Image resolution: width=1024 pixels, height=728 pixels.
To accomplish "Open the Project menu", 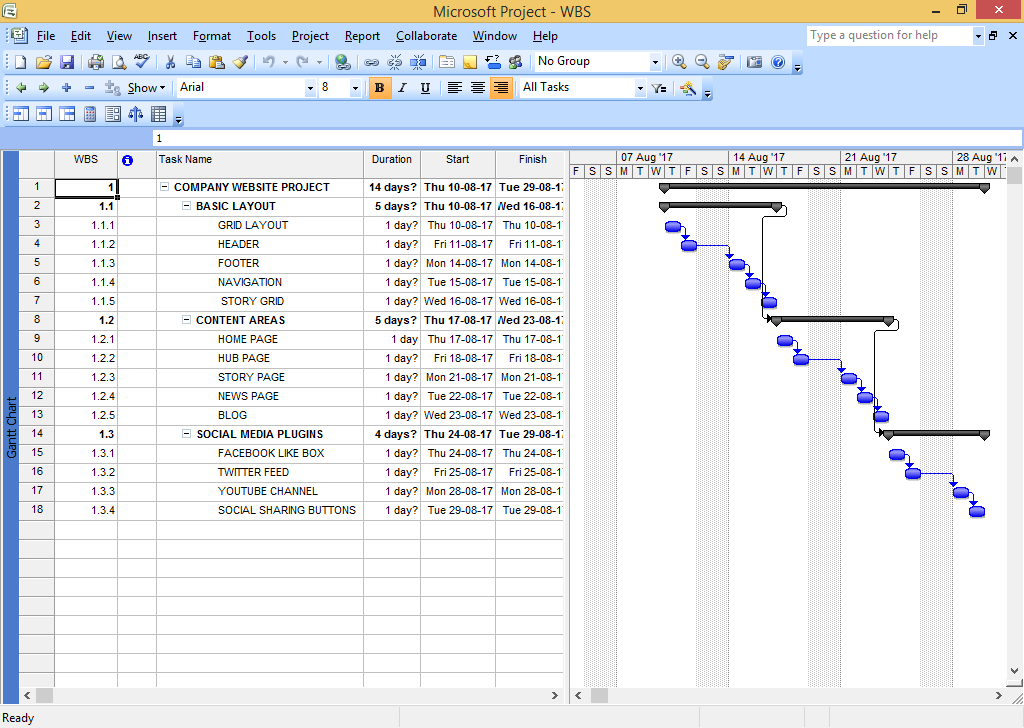I will click(310, 36).
